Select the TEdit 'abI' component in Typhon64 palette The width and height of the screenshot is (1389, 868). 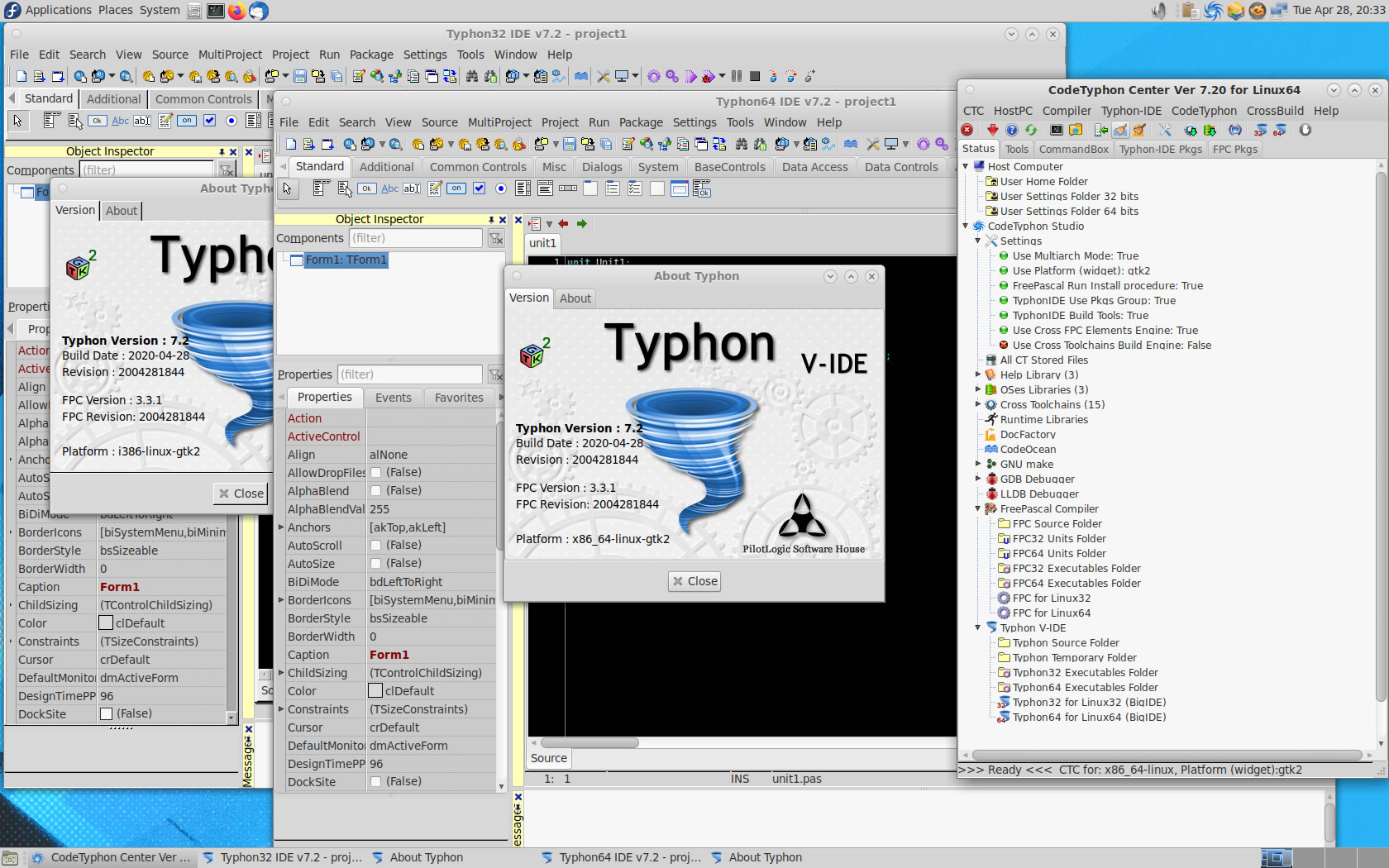tap(412, 188)
